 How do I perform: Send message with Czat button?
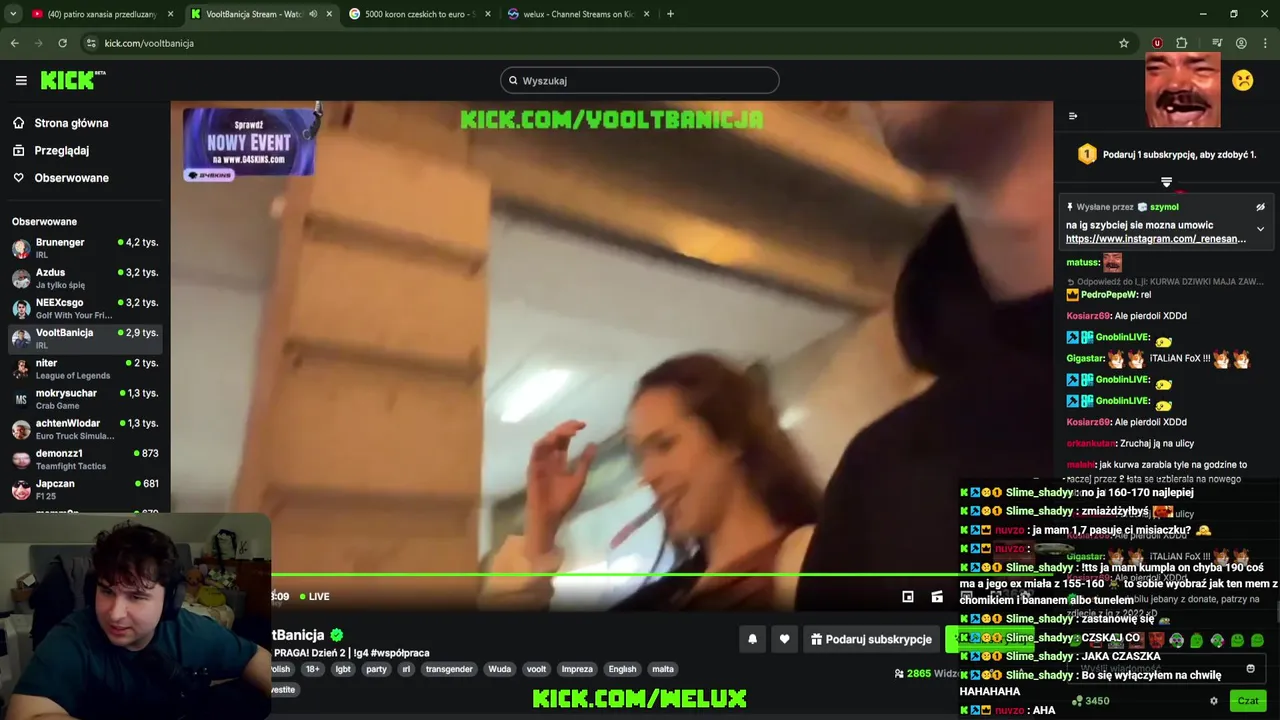point(1247,701)
